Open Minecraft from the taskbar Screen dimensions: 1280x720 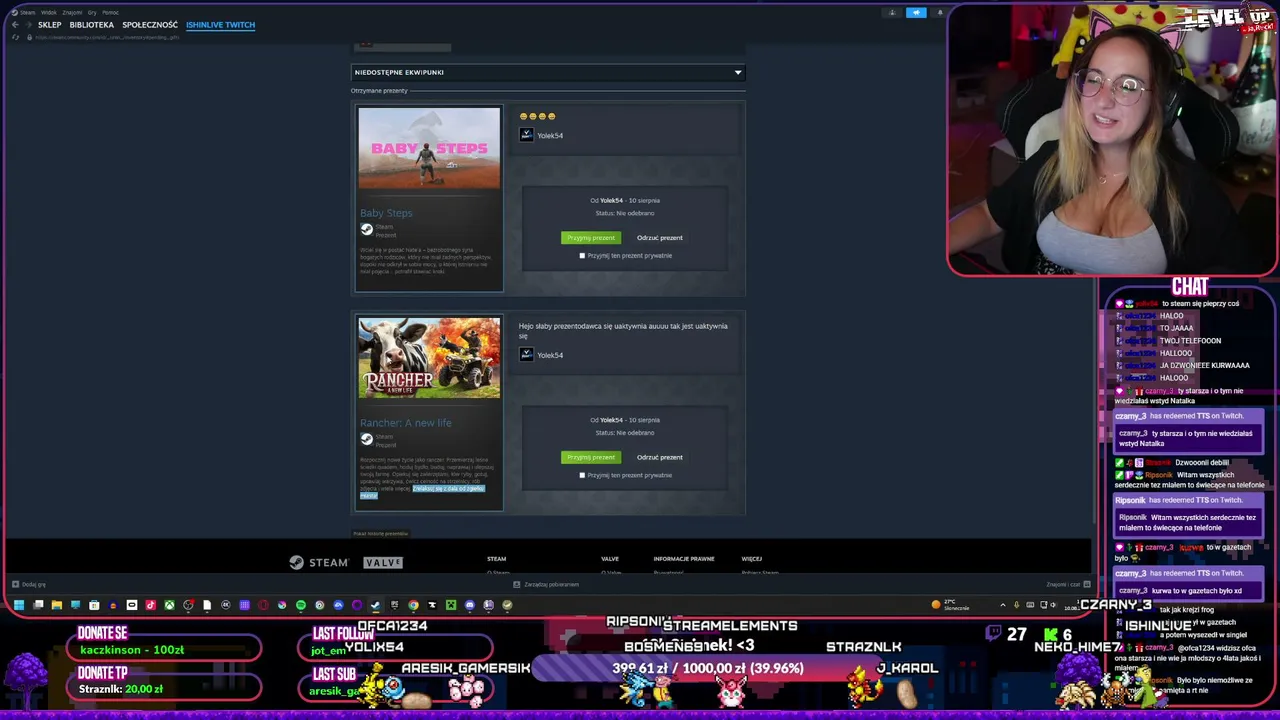(451, 605)
